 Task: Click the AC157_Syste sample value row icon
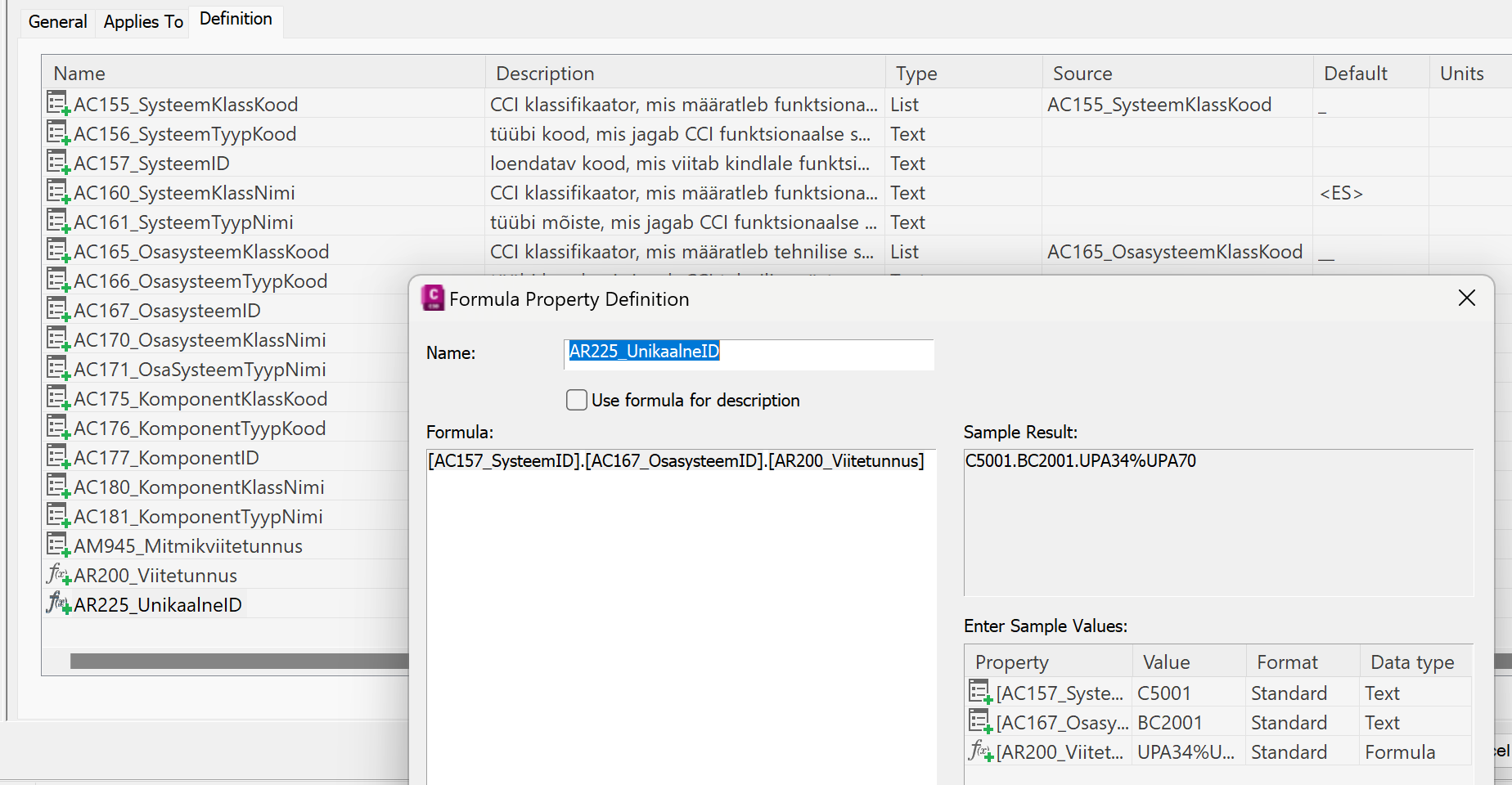tap(980, 693)
